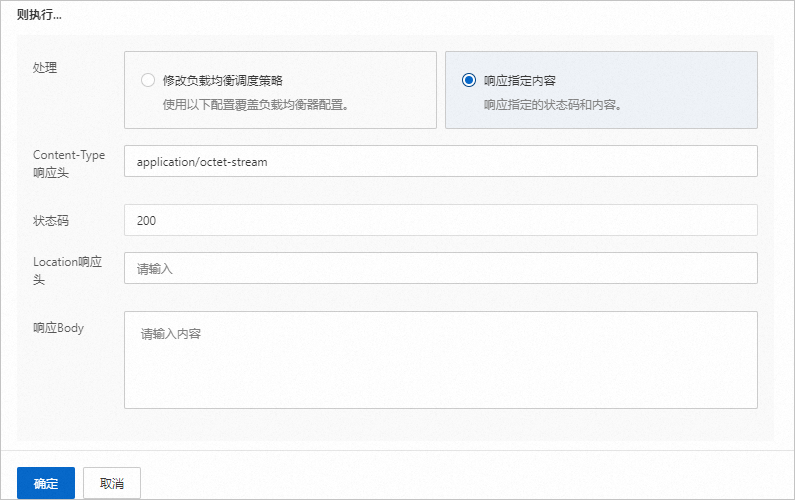
Task: Click the Location响应头 label
Action: [67, 271]
